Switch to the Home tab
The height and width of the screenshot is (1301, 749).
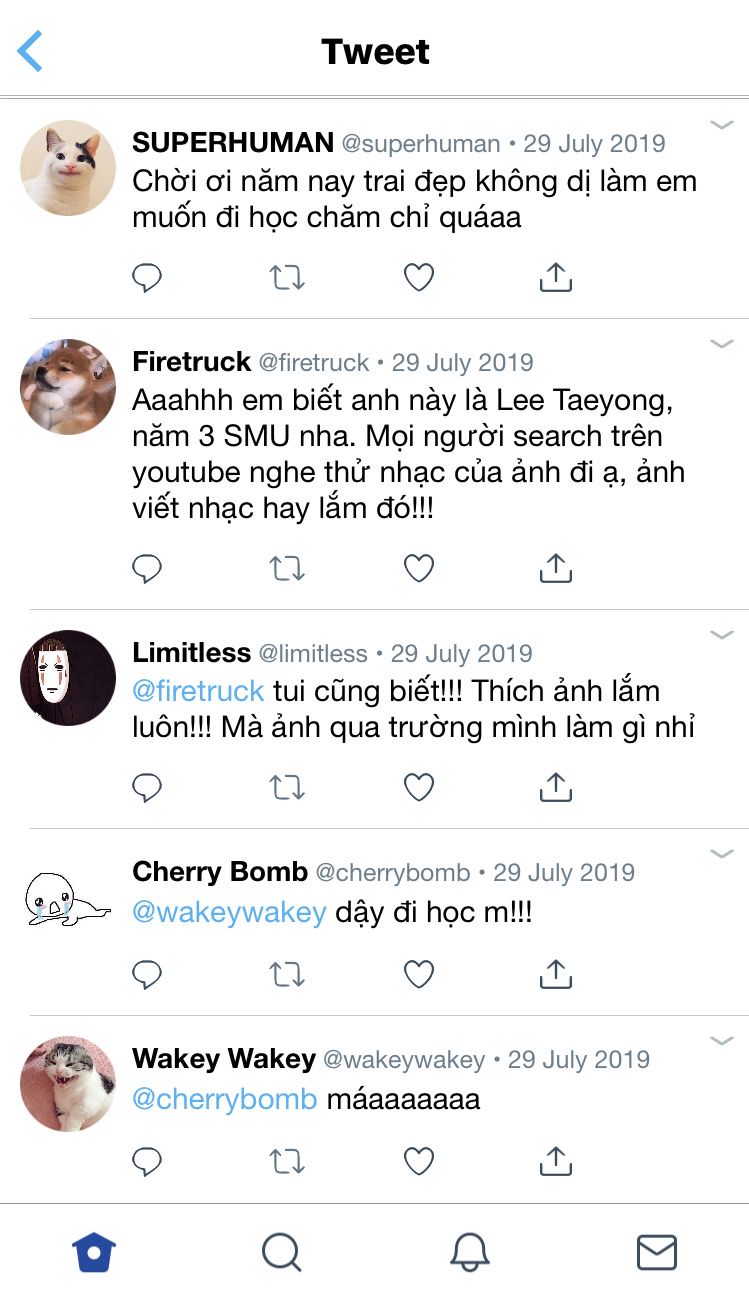(94, 1252)
